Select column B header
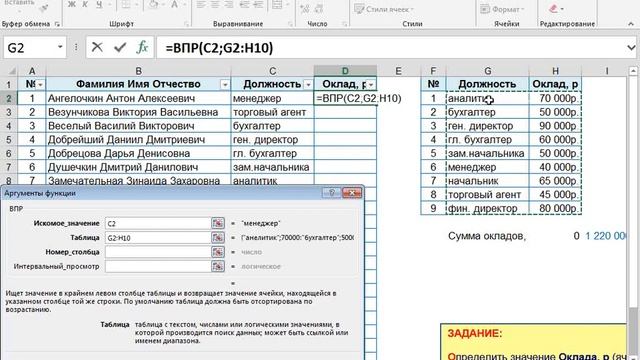 [x=138, y=71]
